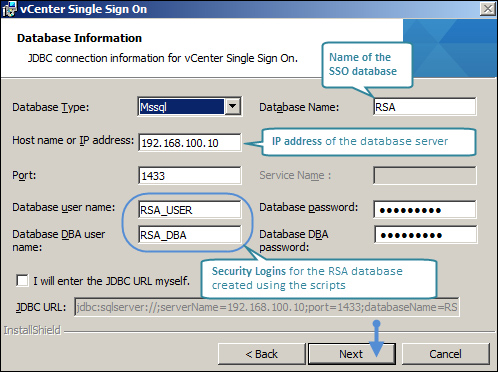This screenshot has width=498, height=372.
Task: Click the Database user name field RSA_USER
Action: [x=189, y=210]
